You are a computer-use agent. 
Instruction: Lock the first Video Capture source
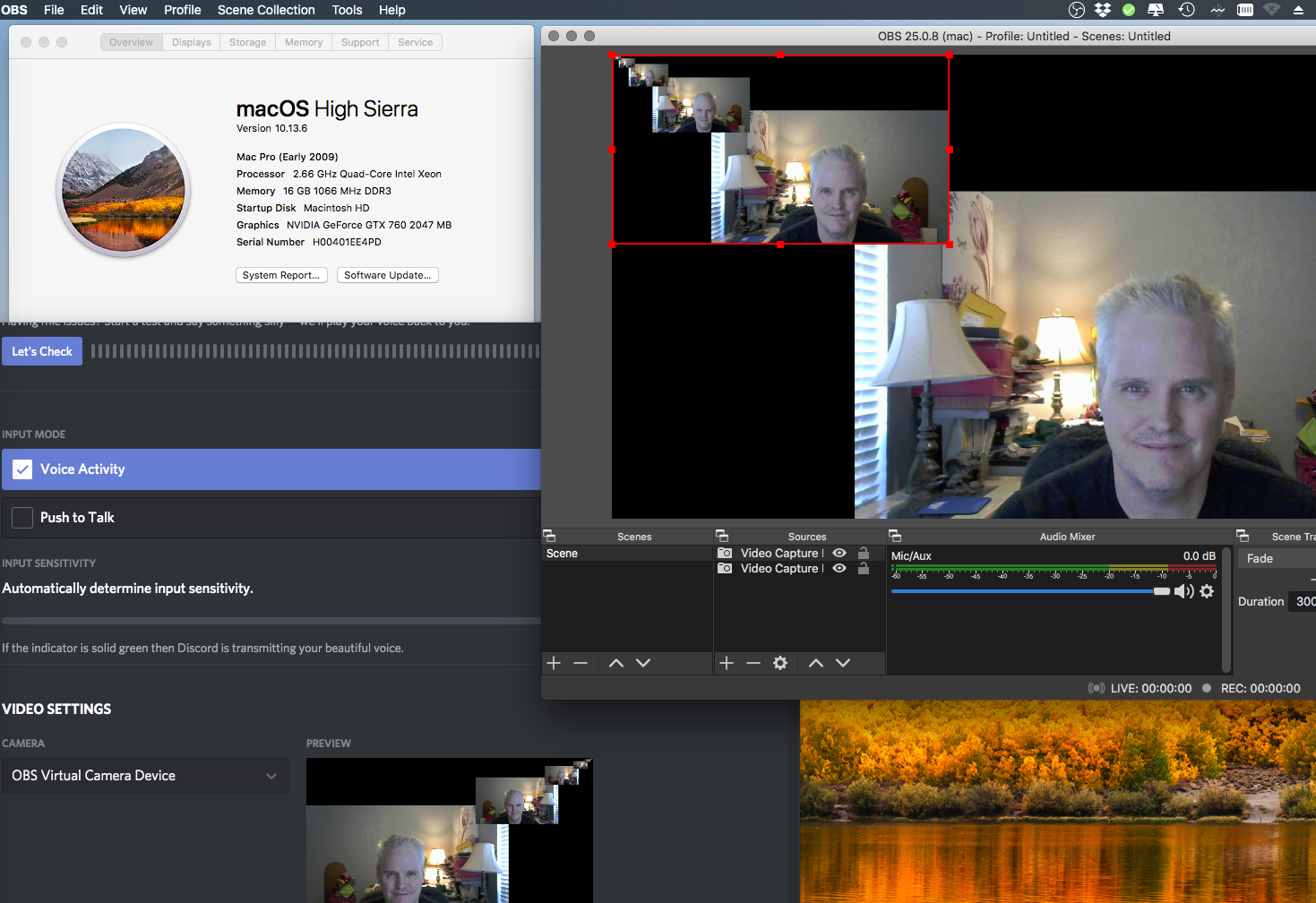pyautogui.click(x=864, y=553)
